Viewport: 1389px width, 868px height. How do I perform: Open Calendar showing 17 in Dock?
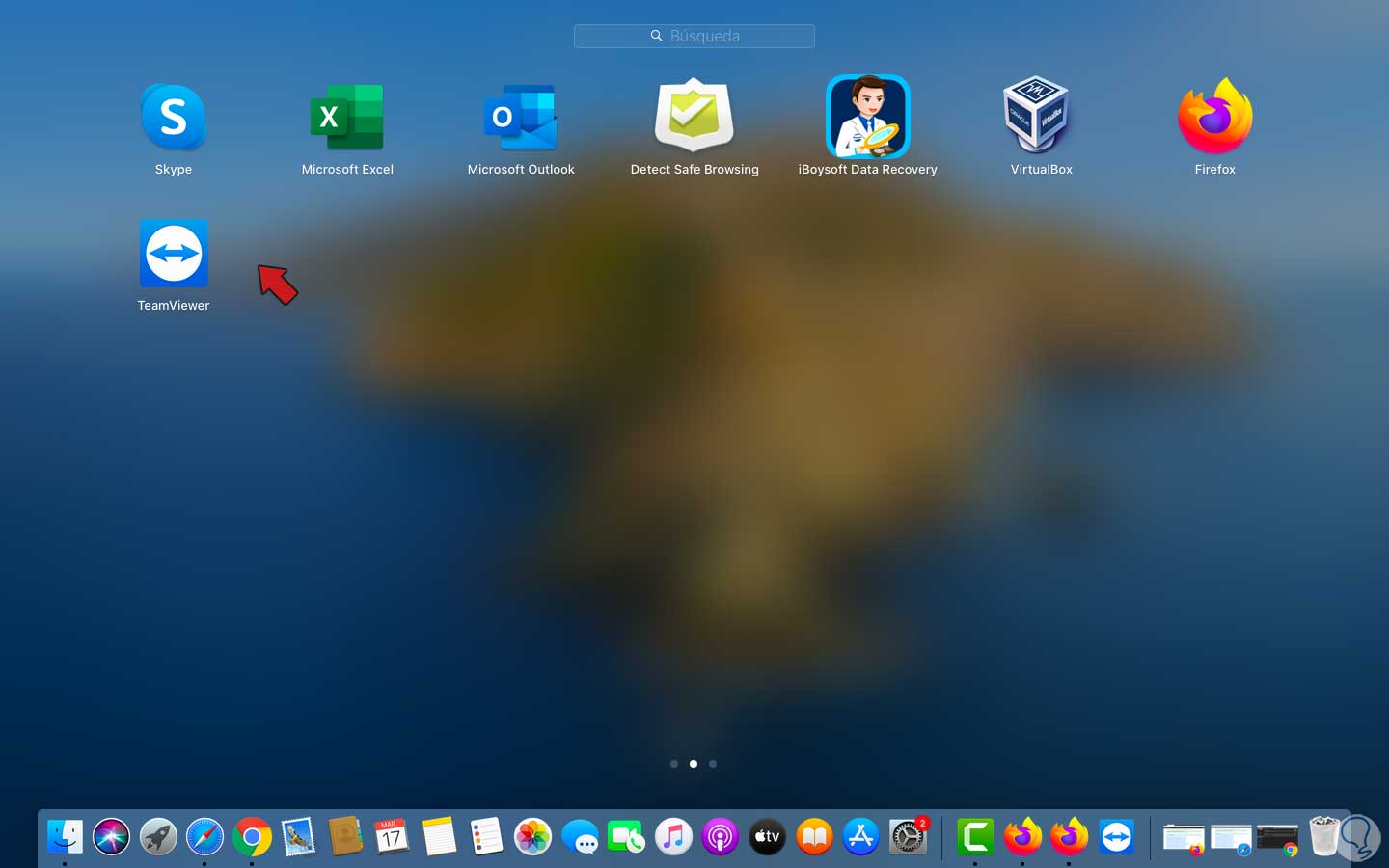pos(392,836)
